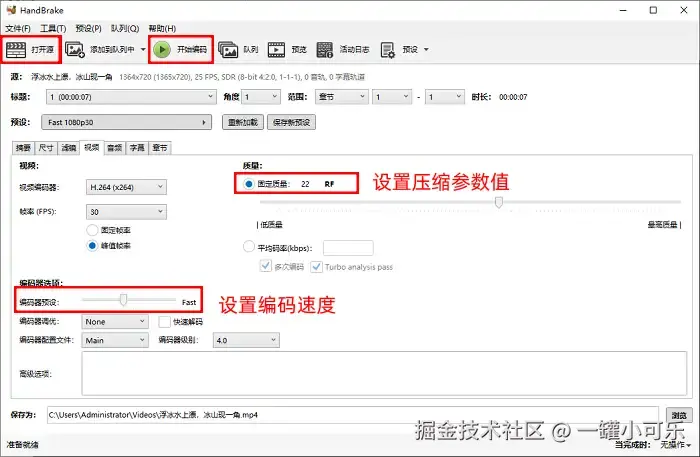
Task: Click the 保存新预设 (Save New Preset) button
Action: pos(292,122)
